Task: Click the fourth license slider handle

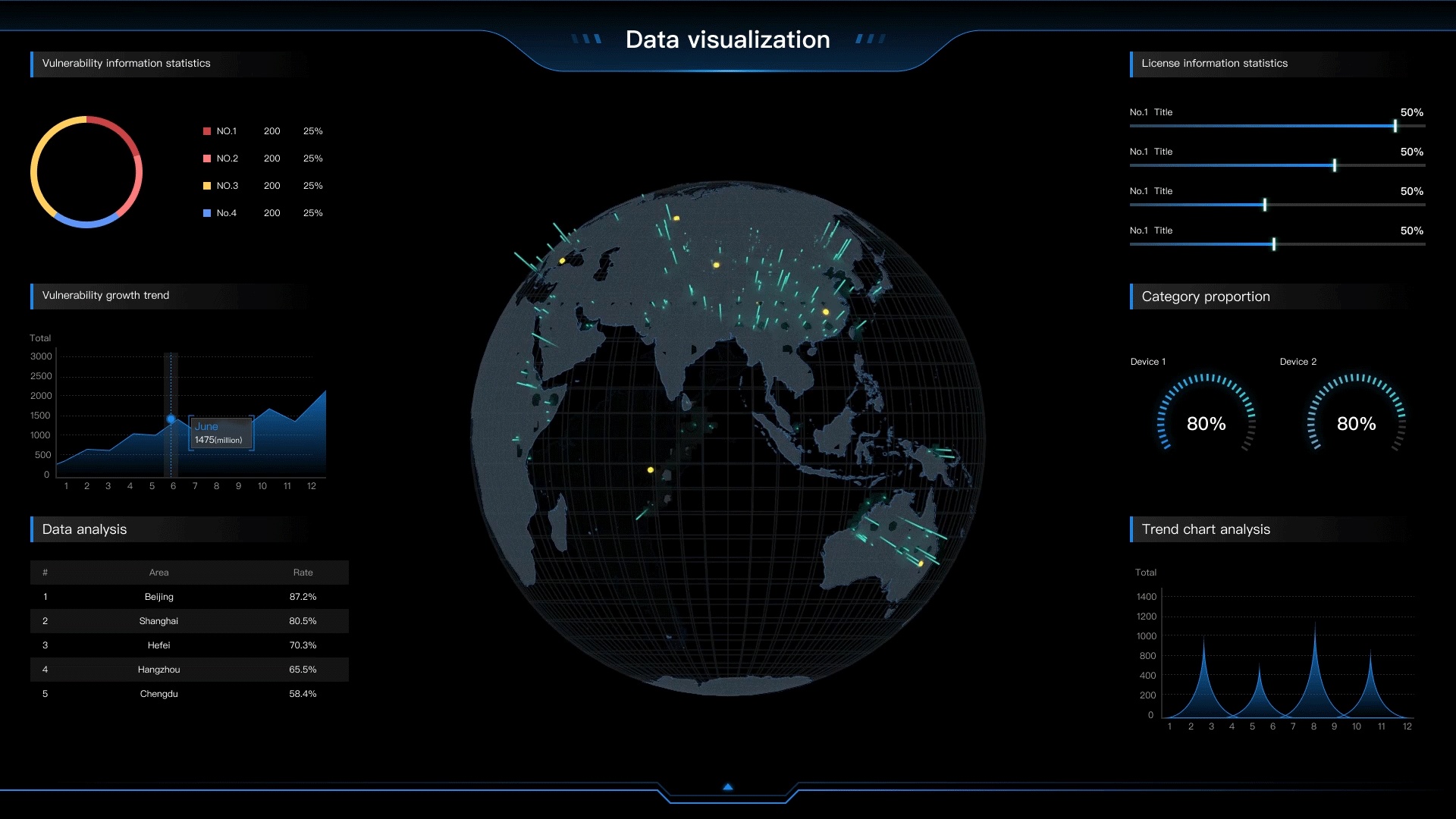Action: coord(1274,244)
